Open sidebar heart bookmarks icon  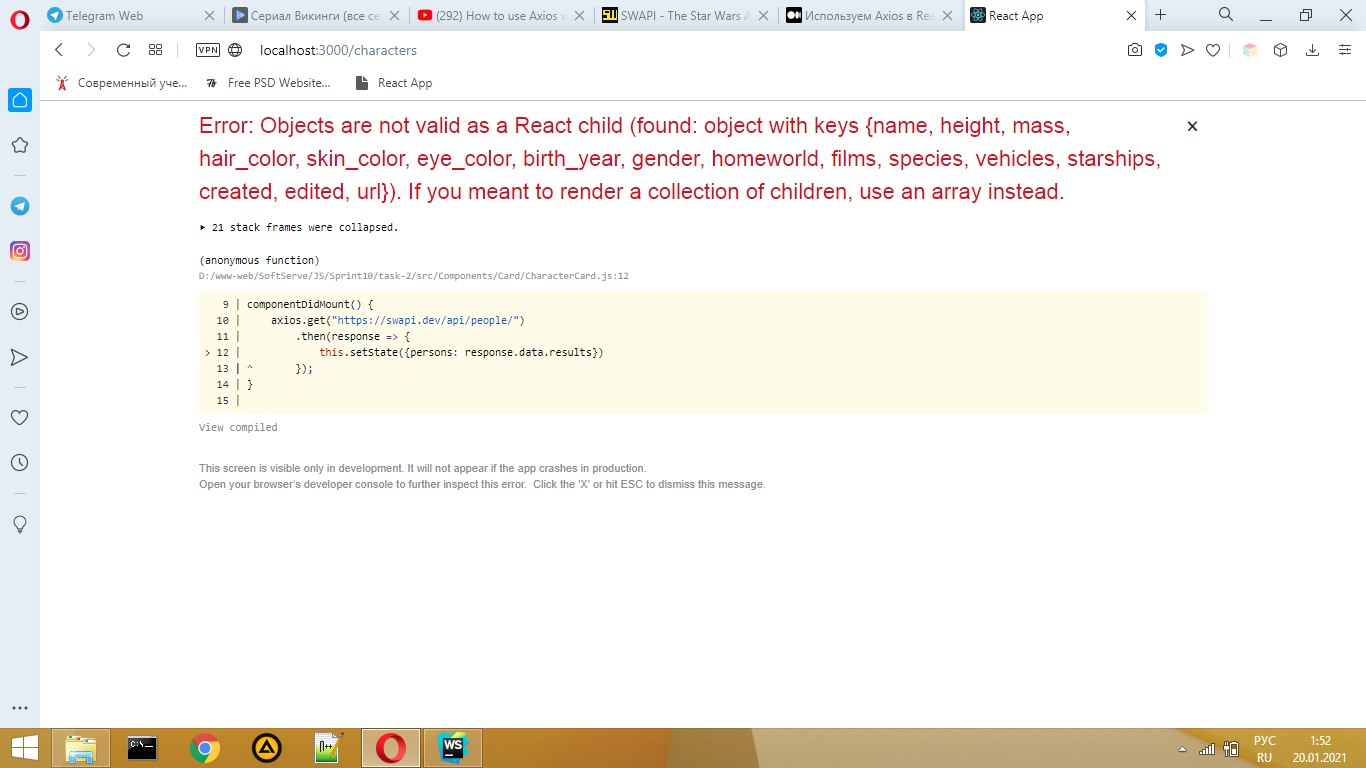pos(19,417)
